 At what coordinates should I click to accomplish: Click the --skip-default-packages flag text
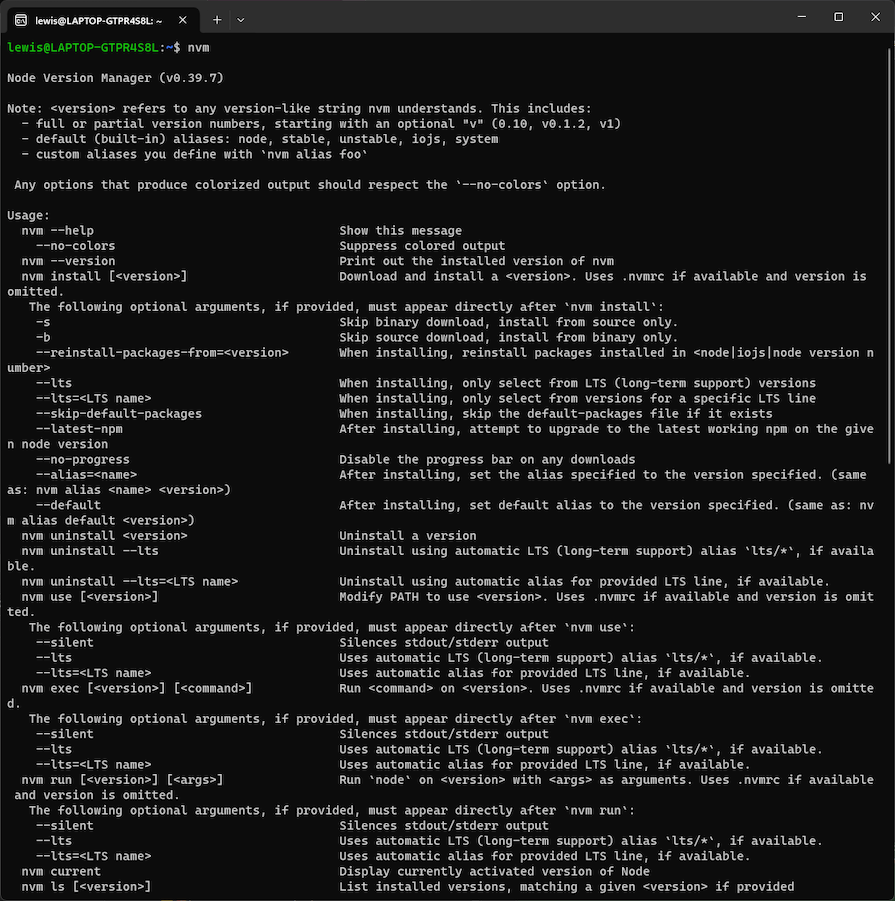click(x=119, y=413)
